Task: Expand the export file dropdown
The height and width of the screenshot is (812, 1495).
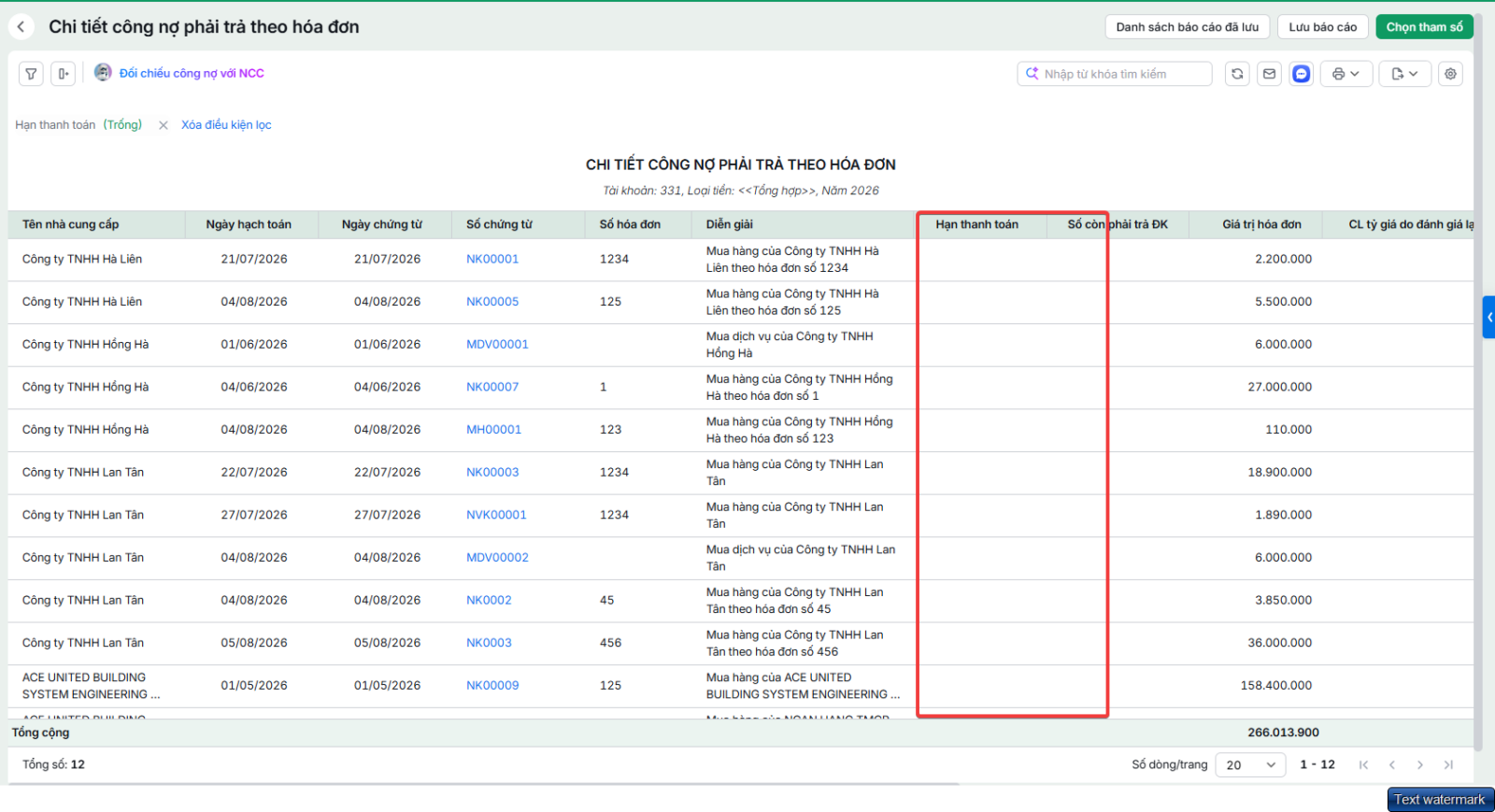Action: coord(1404,74)
